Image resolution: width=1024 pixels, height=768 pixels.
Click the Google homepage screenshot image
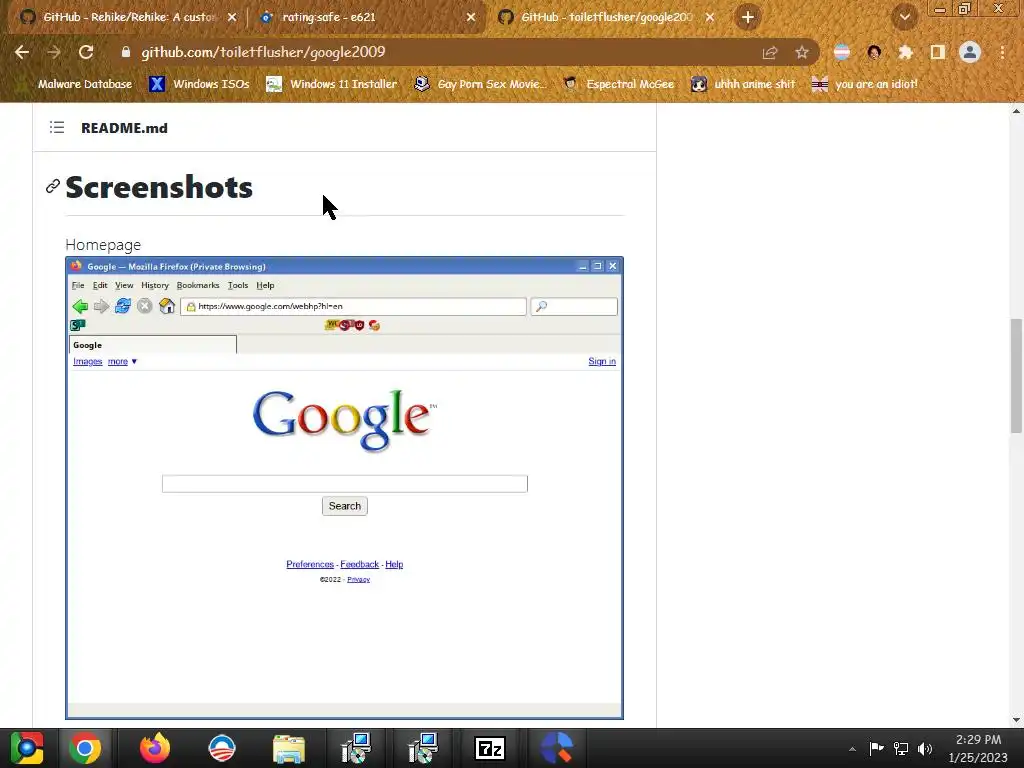tap(344, 488)
